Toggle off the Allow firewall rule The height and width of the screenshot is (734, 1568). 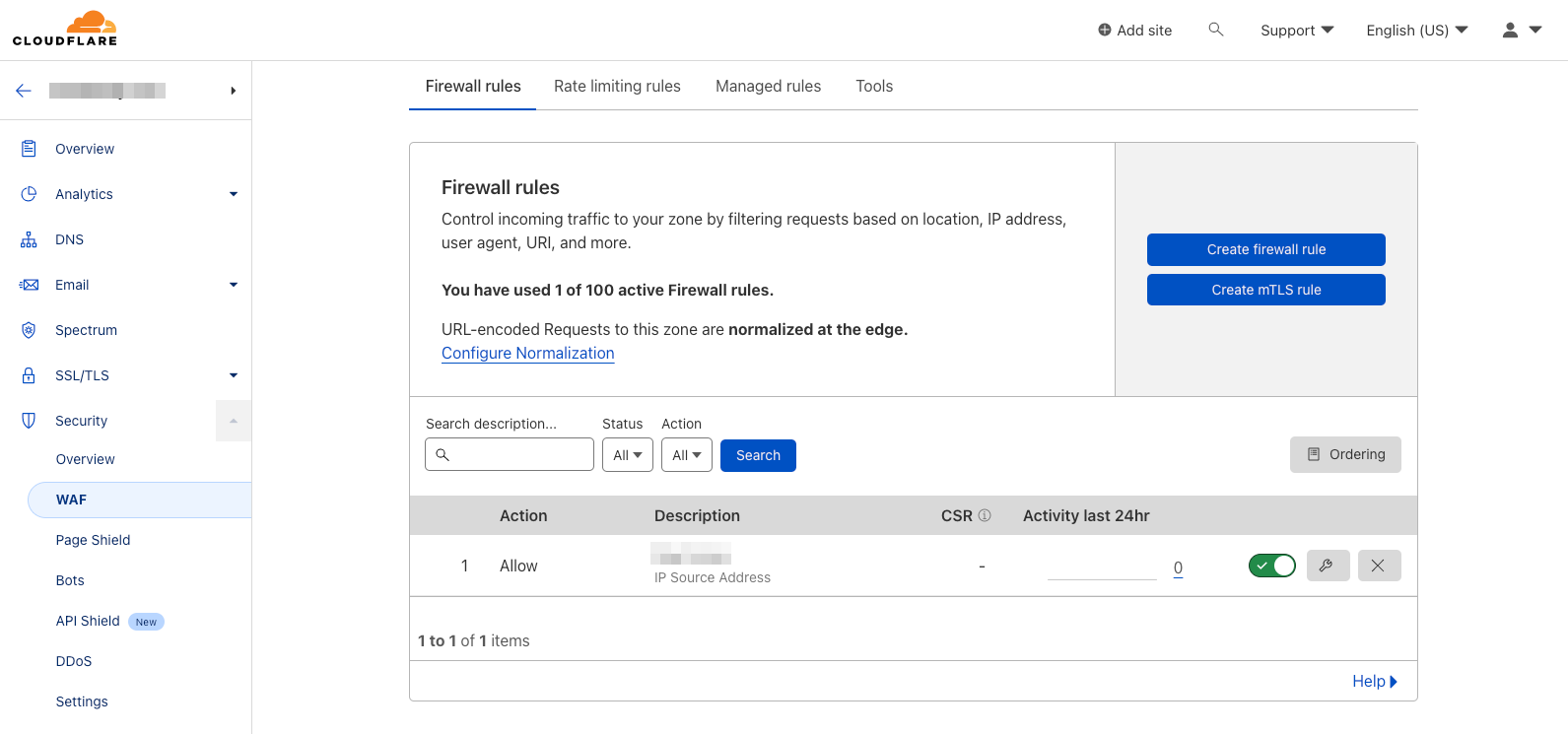pyautogui.click(x=1272, y=566)
